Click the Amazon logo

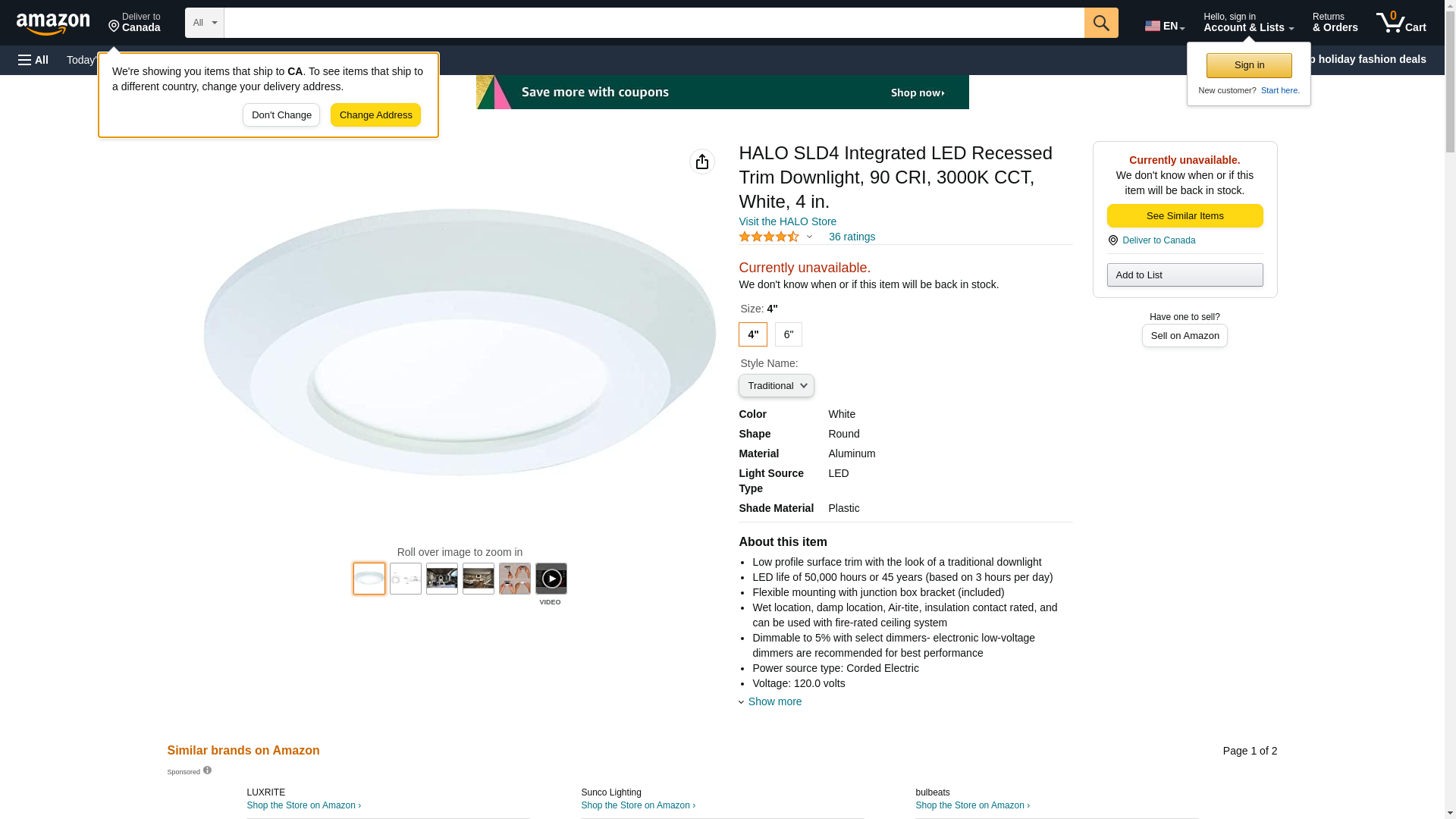53,24
